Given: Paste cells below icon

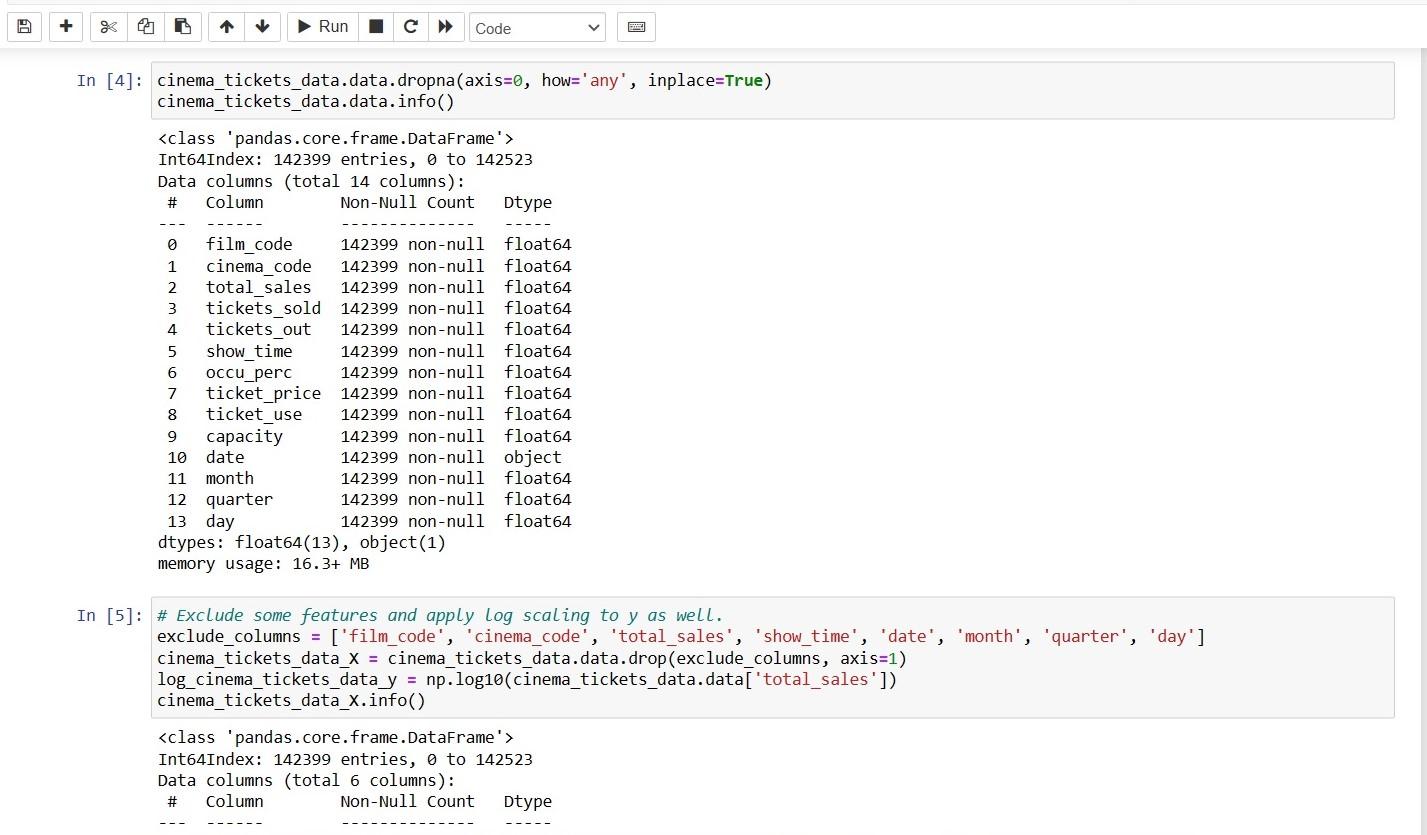Looking at the screenshot, I should (183, 27).
